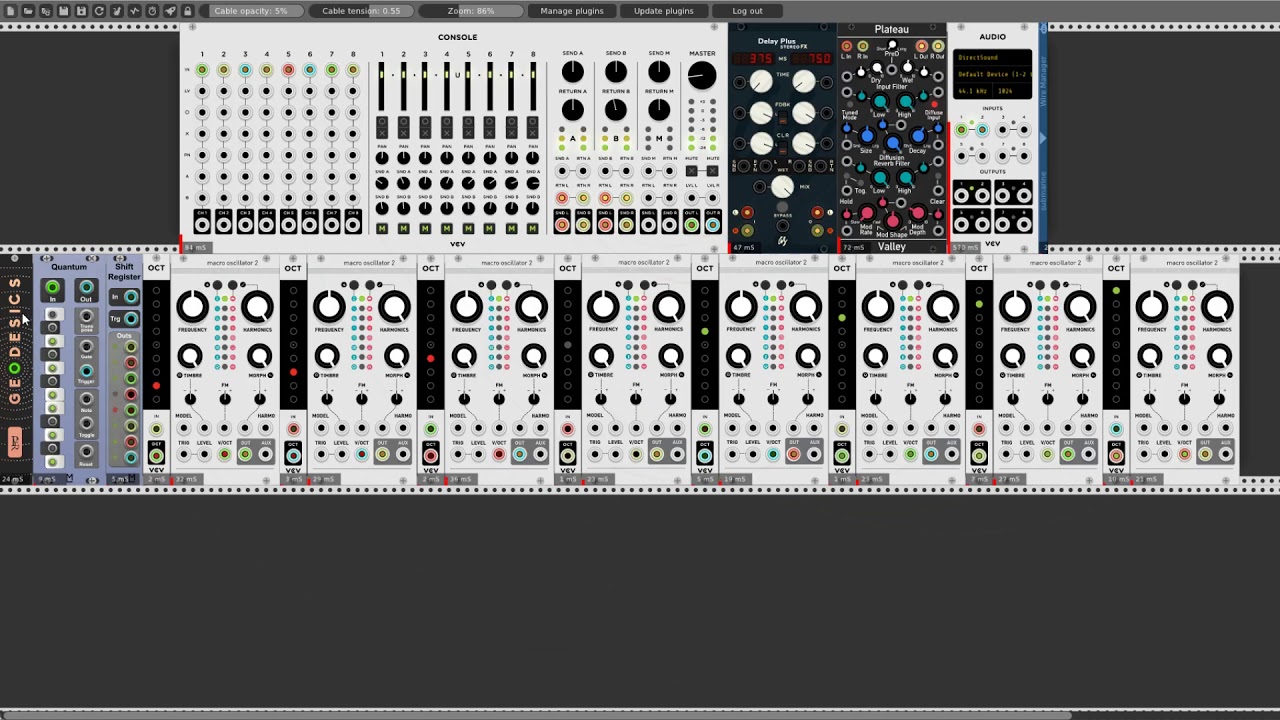Click Console OUT L jack
This screenshot has height=720, width=1280.
(691, 224)
